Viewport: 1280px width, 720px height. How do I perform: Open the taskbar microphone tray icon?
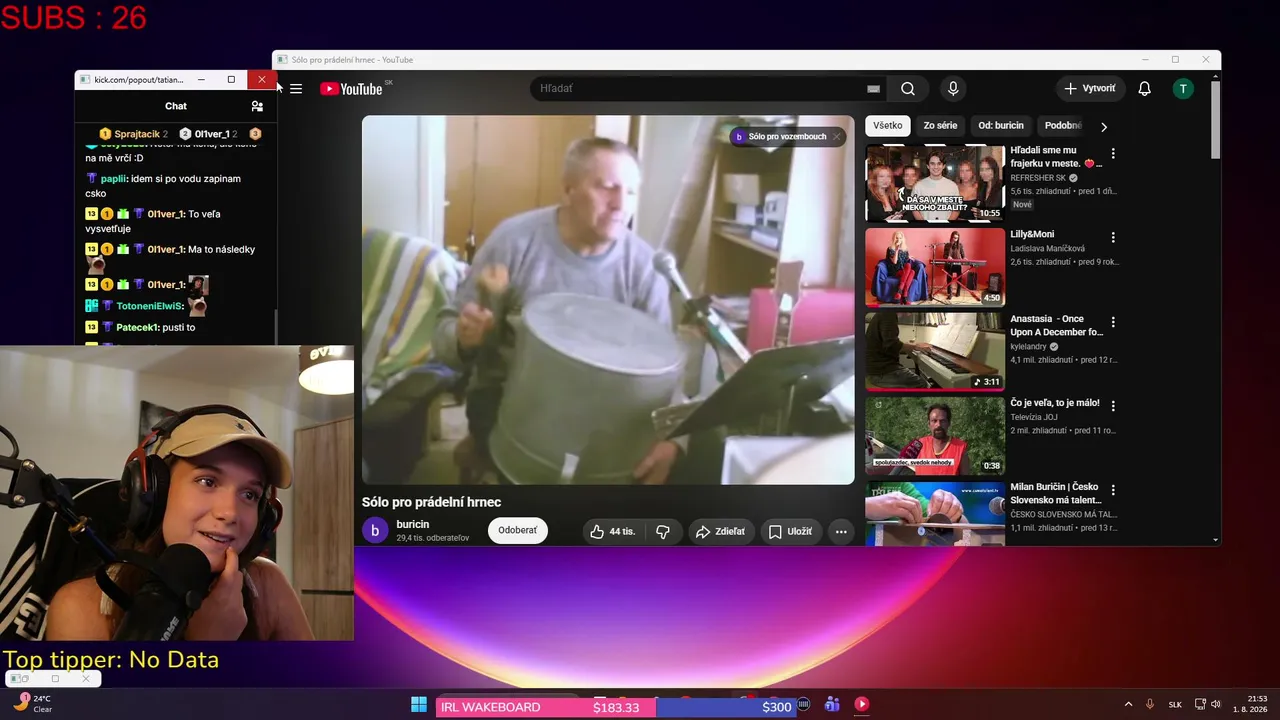point(1150,705)
